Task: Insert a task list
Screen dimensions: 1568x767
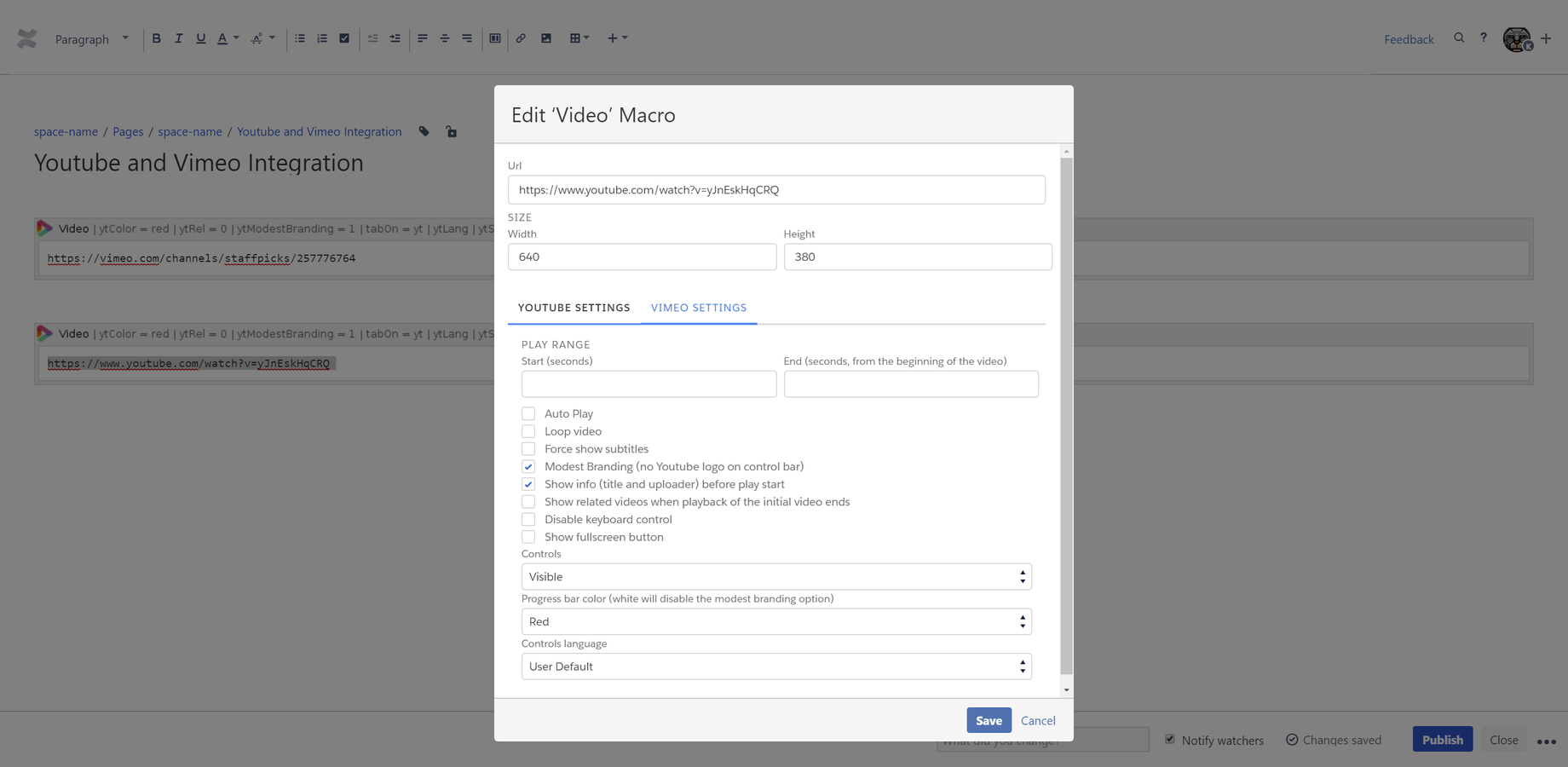Action: (344, 38)
